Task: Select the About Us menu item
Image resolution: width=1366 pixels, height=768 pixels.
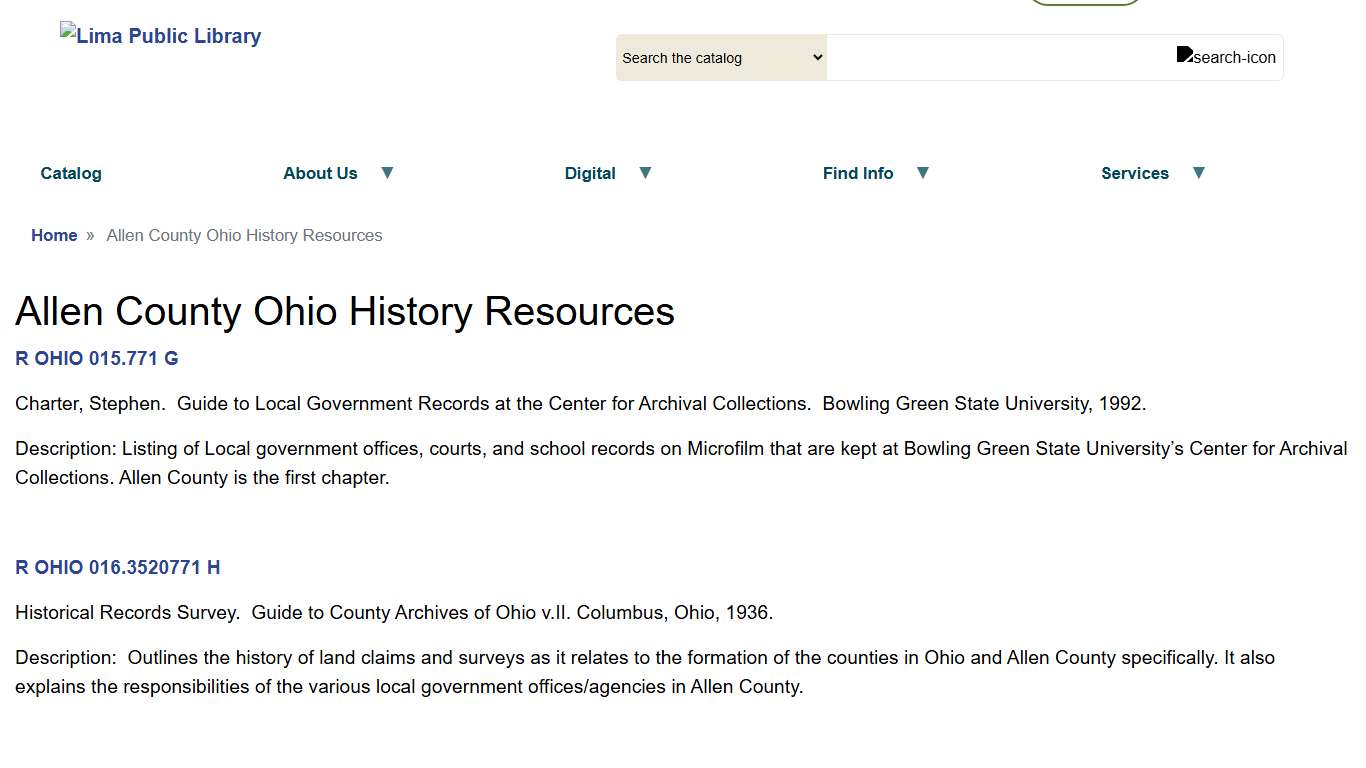Action: [x=320, y=172]
